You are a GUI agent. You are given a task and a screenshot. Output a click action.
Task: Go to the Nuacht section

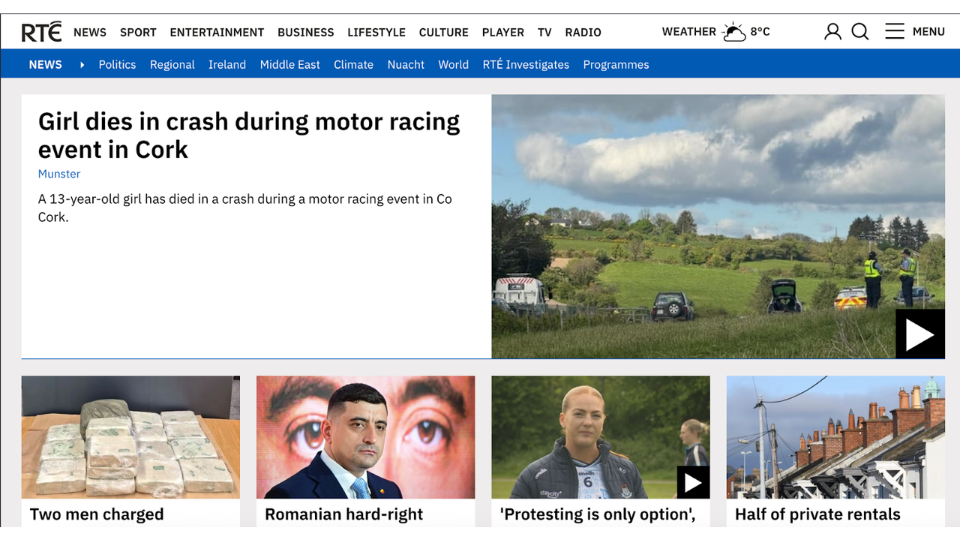click(405, 65)
